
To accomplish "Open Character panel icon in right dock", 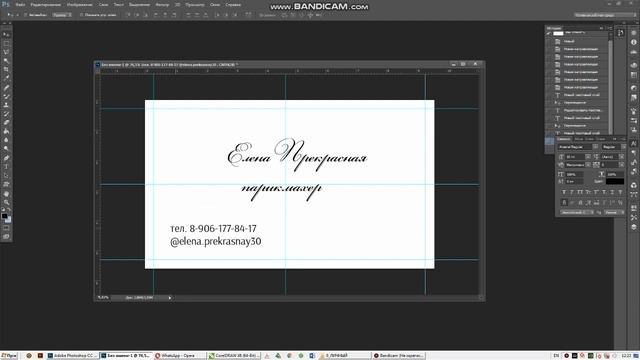I will tap(633, 143).
